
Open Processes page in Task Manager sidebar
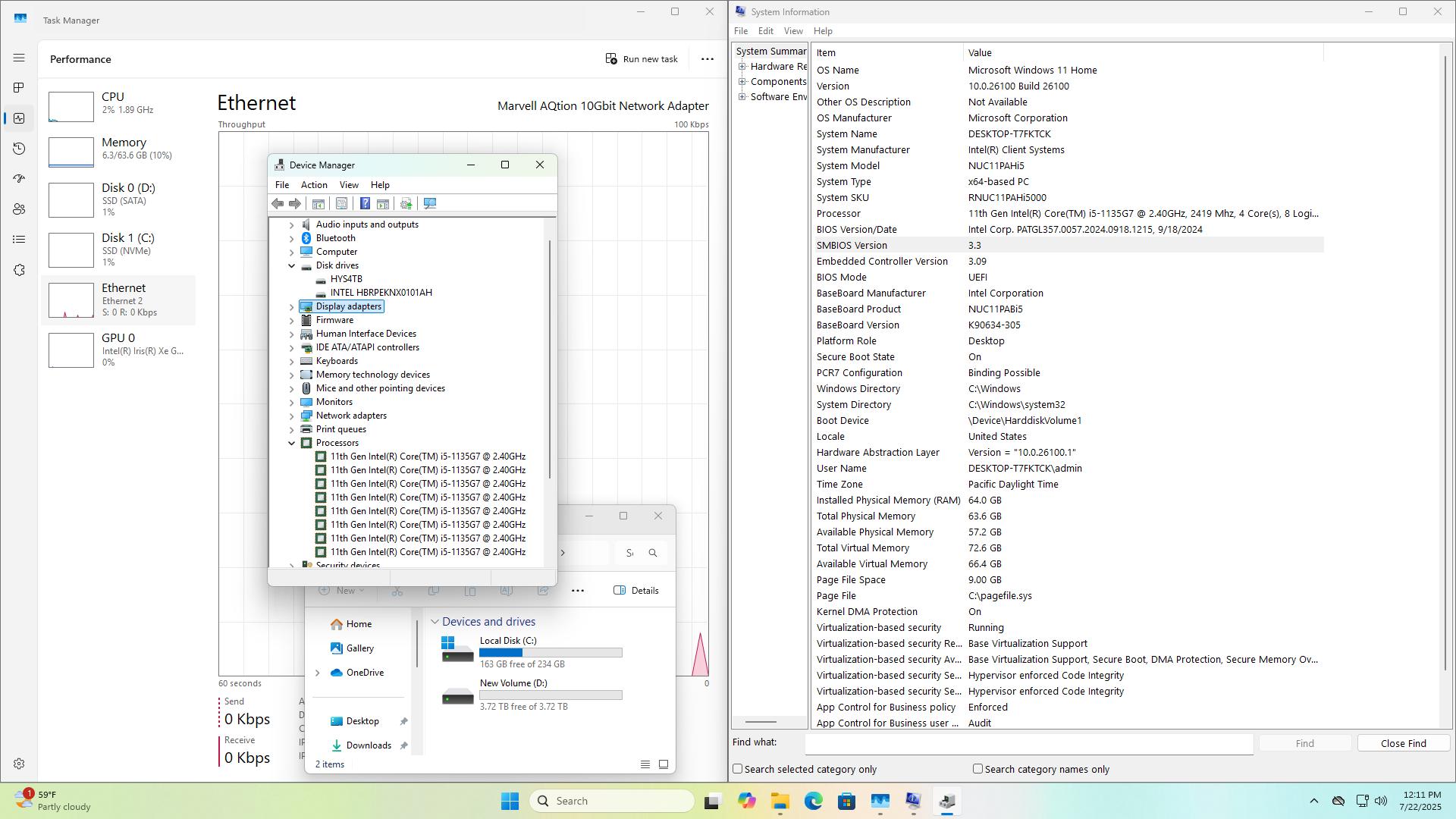19,88
